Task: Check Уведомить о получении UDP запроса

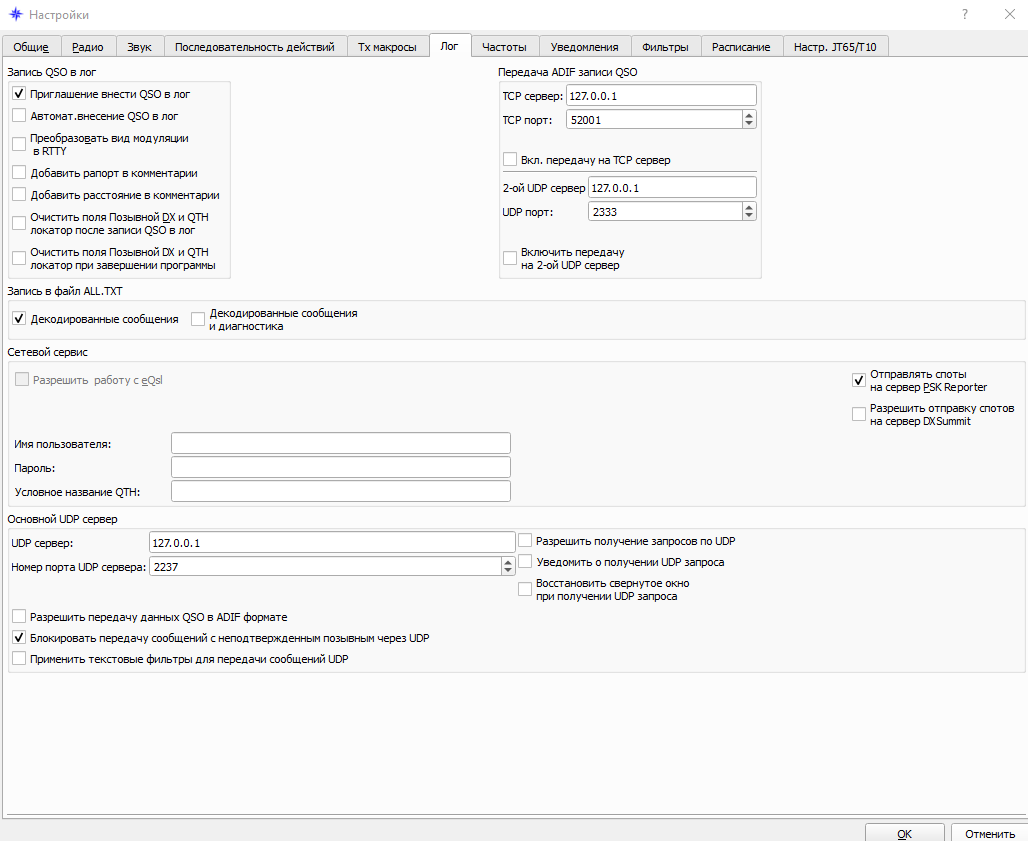Action: coord(524,562)
